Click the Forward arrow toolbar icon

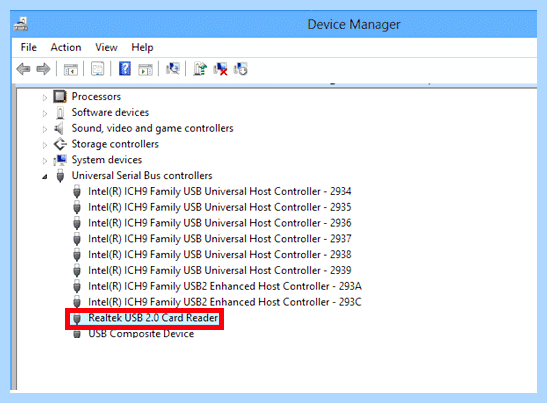[43, 69]
